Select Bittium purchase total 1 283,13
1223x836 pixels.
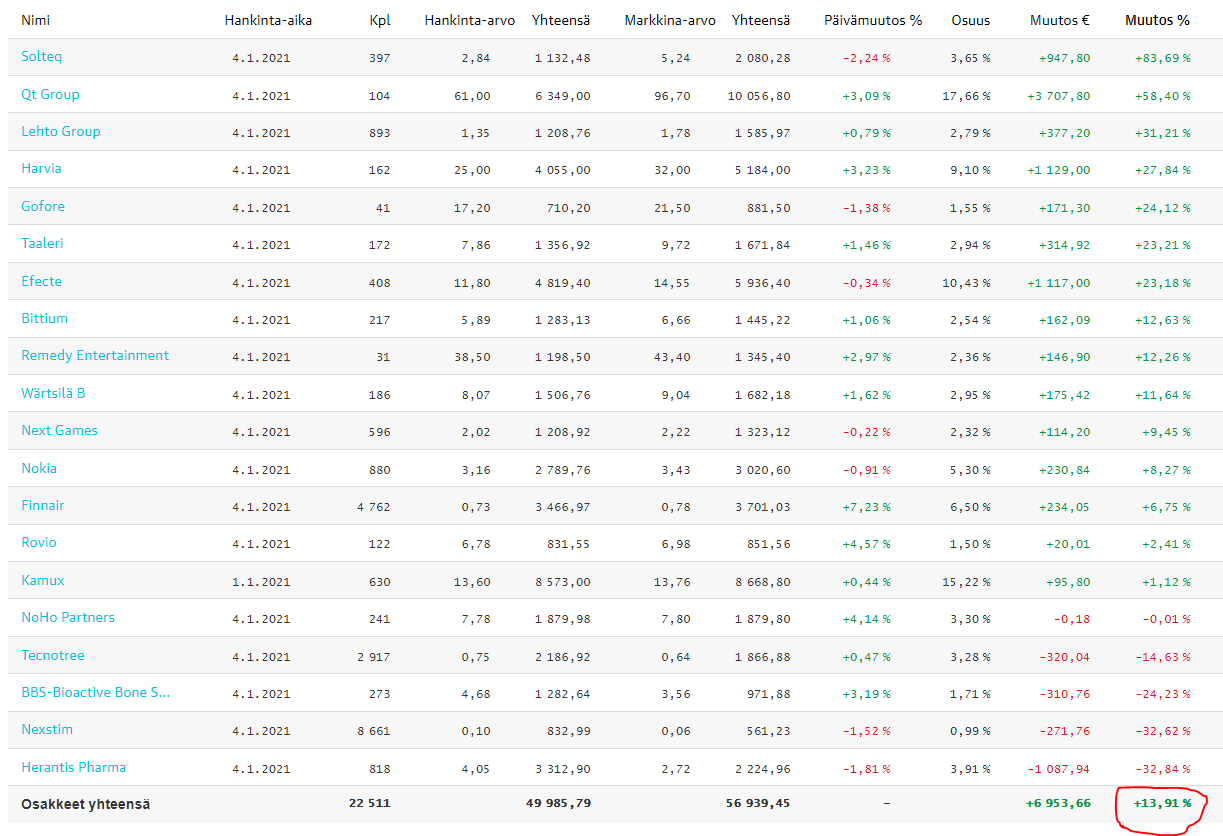pyautogui.click(x=562, y=320)
